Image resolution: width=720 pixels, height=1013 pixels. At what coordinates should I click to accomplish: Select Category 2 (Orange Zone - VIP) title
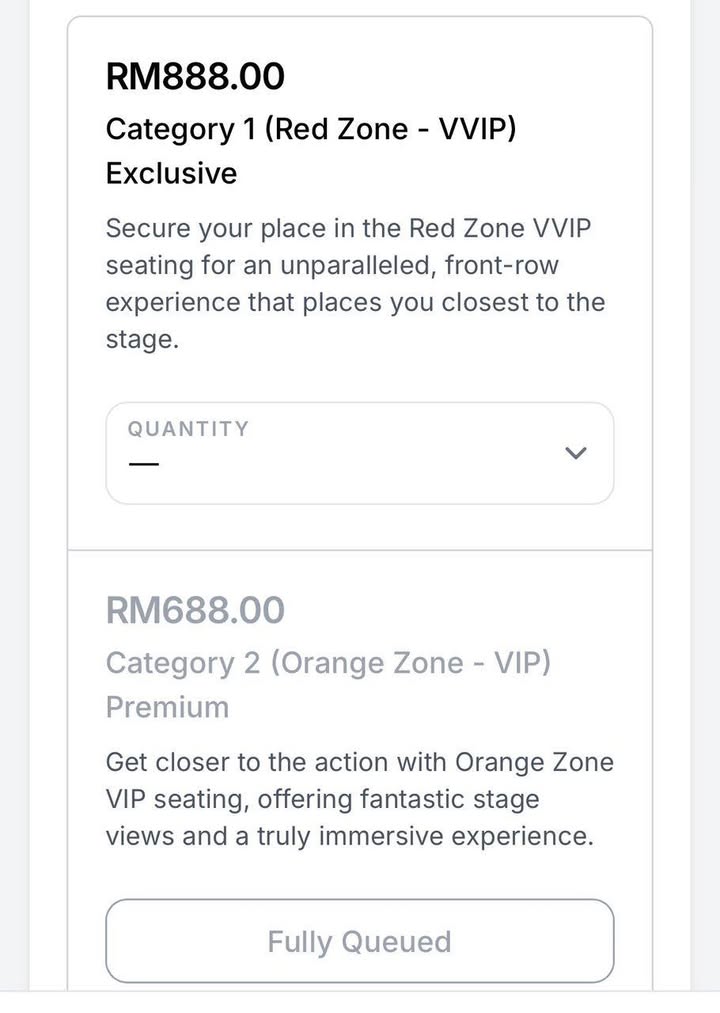[328, 663]
